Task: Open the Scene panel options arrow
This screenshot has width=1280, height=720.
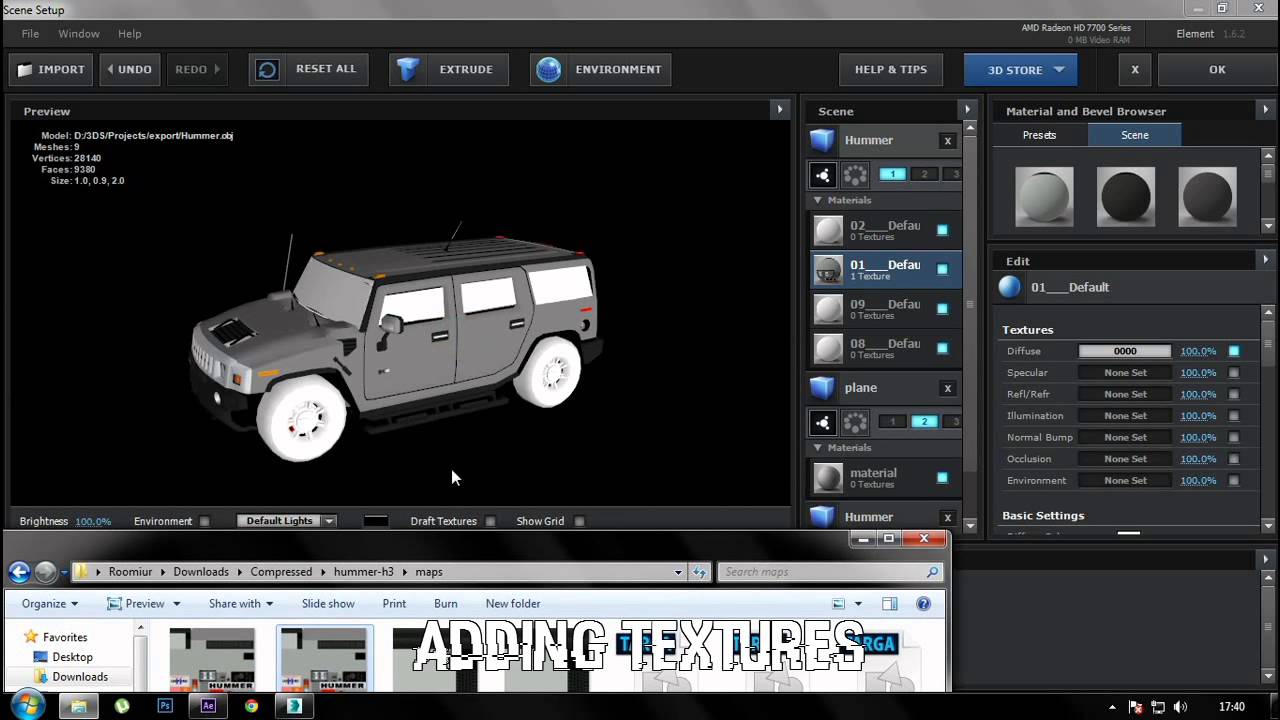Action: tap(967, 109)
